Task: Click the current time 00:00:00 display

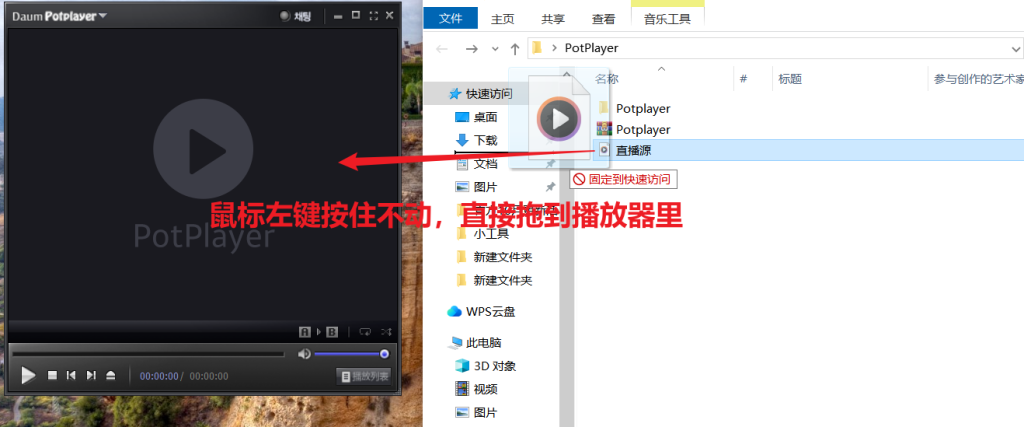Action: point(159,376)
